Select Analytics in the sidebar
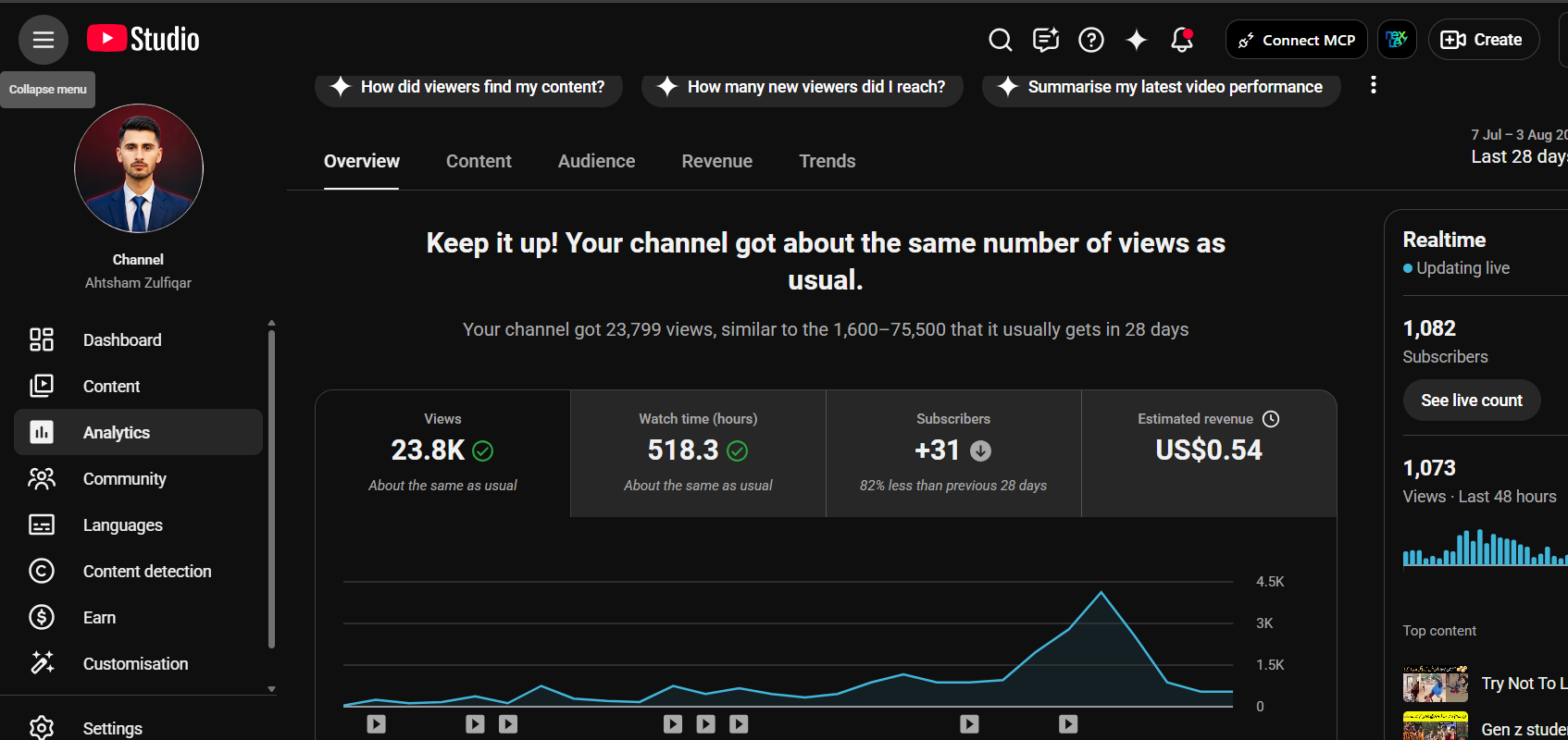Image resolution: width=1568 pixels, height=740 pixels. click(x=139, y=432)
